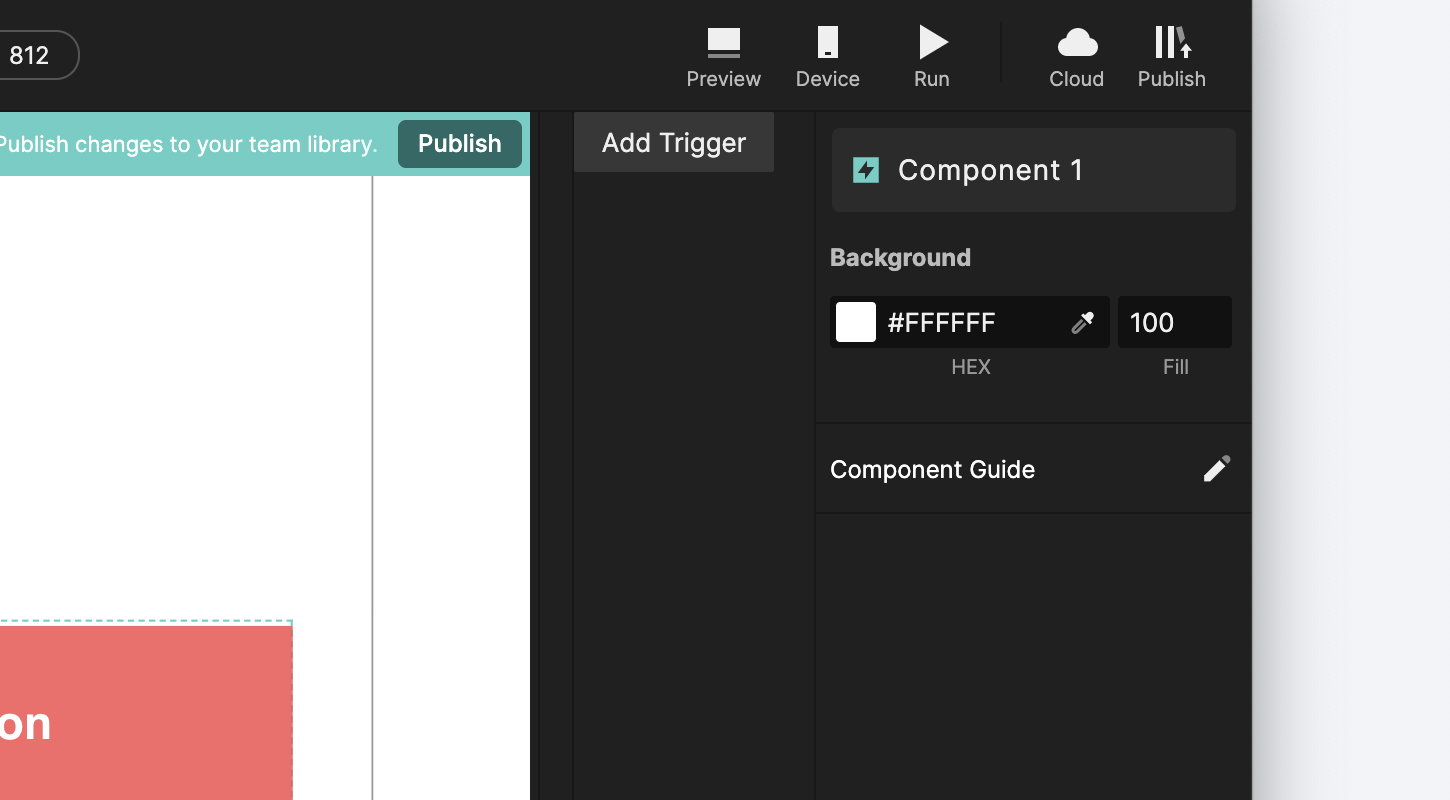This screenshot has height=800, width=1450.
Task: Open the Cloud upload option
Action: (1076, 56)
